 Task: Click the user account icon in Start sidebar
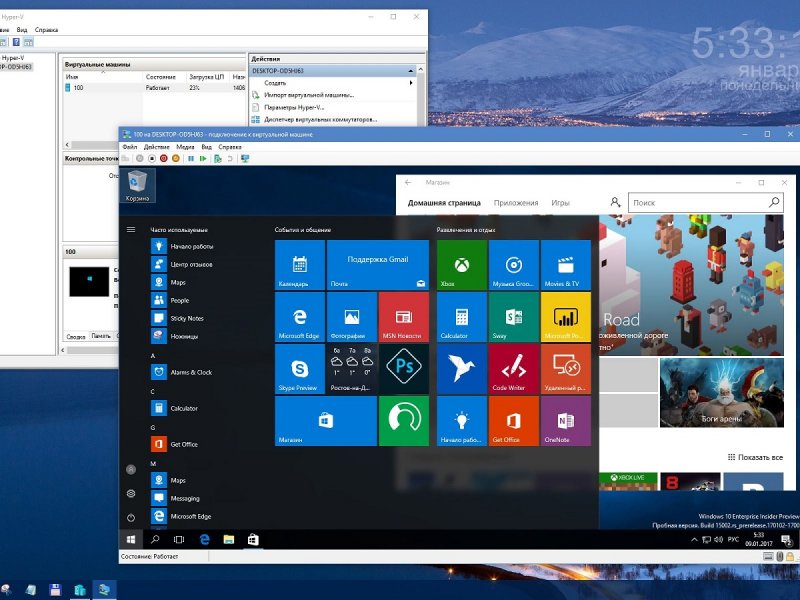(x=131, y=469)
